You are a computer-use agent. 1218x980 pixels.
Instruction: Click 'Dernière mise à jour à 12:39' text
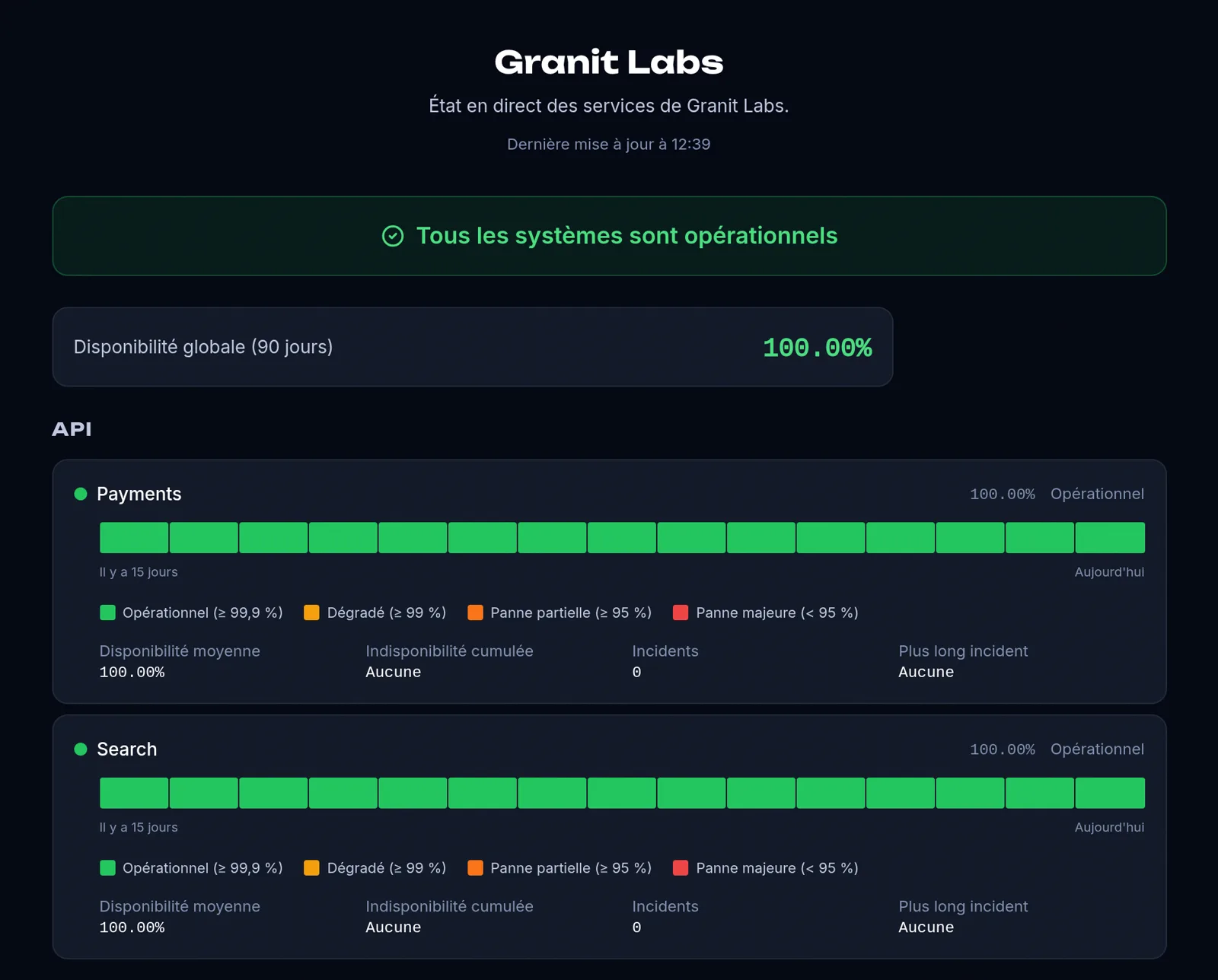pos(609,145)
